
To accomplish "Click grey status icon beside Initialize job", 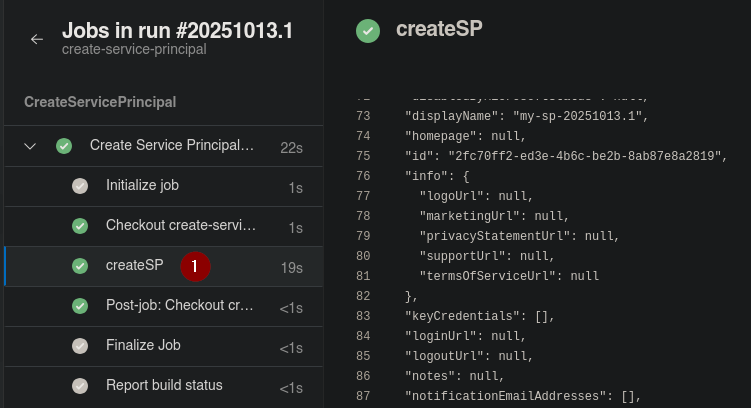I will pos(80,186).
